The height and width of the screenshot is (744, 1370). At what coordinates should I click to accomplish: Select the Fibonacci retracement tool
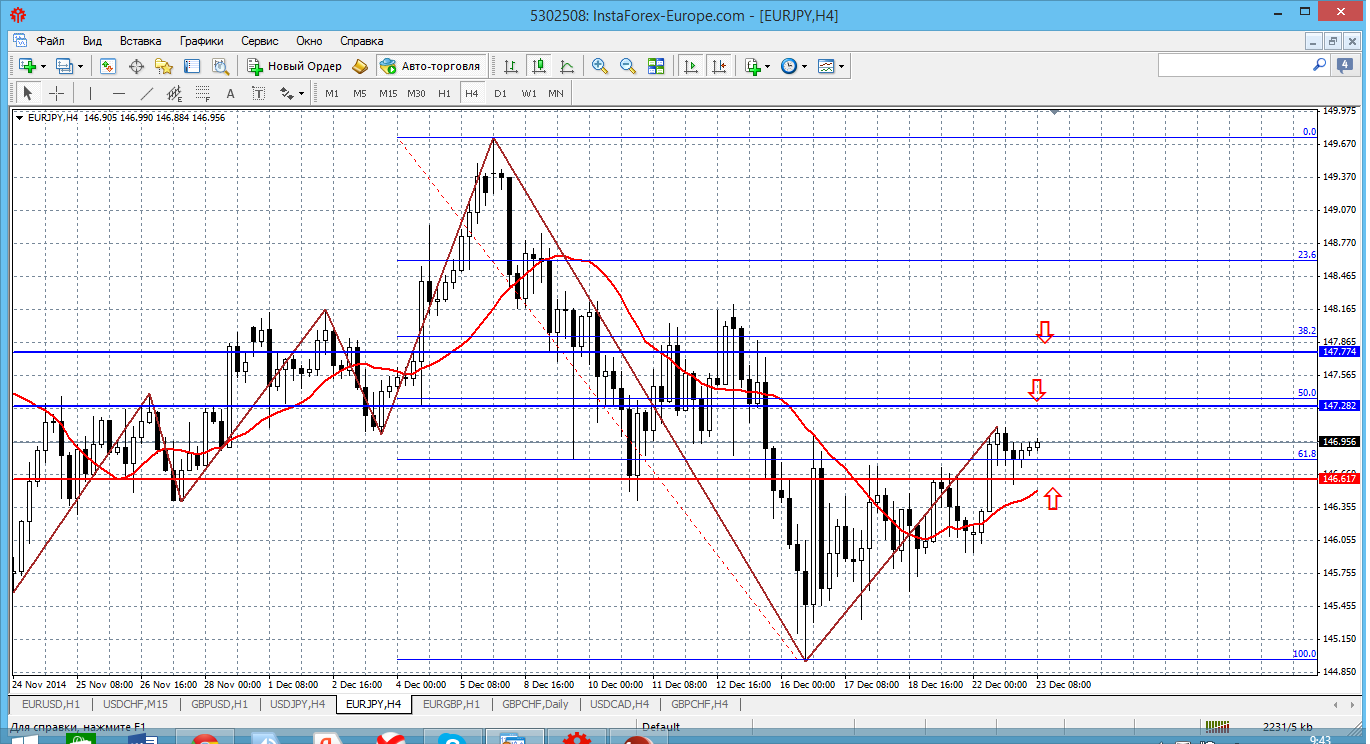click(203, 93)
